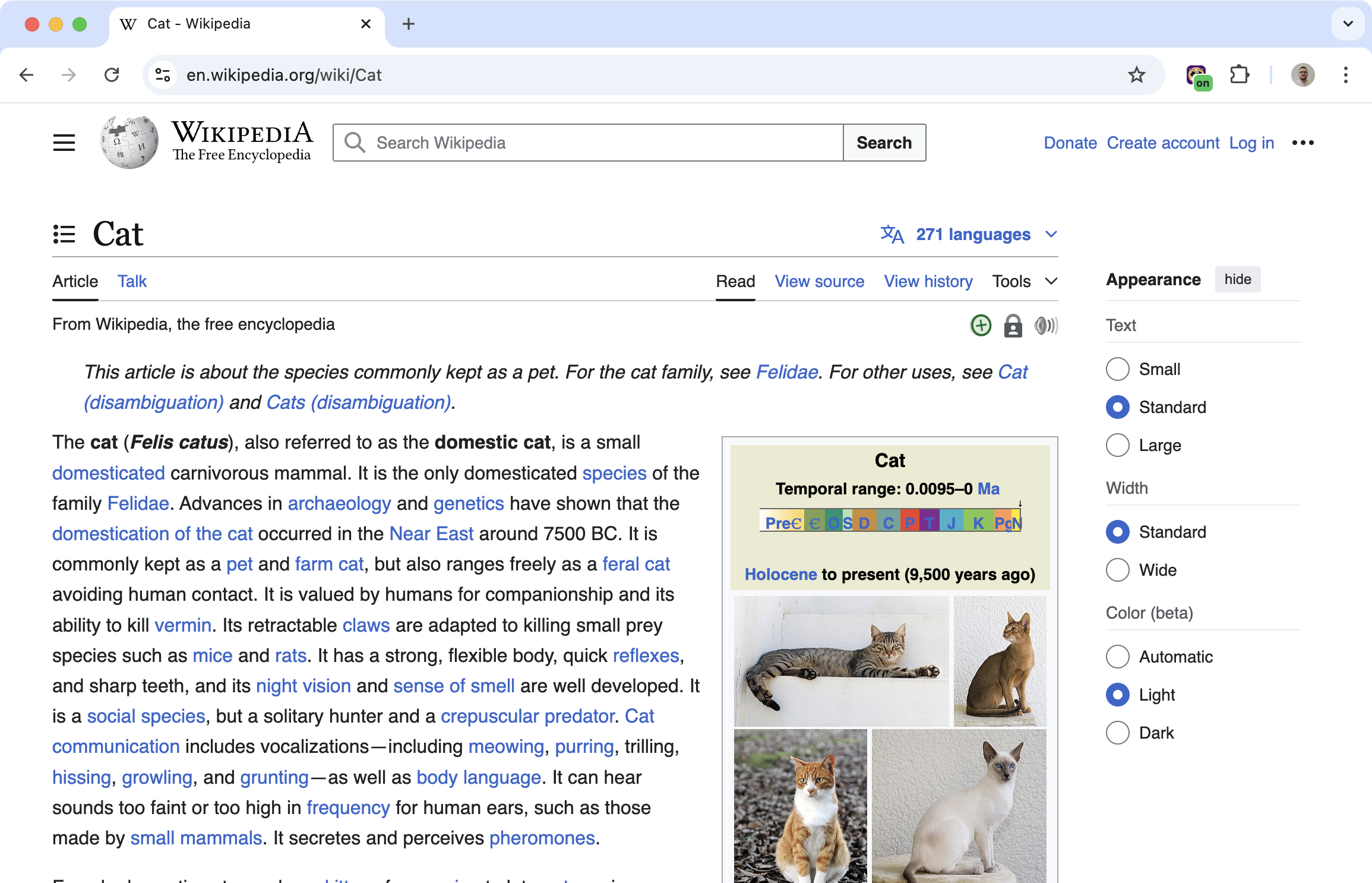This screenshot has width=1372, height=883.
Task: Open the three-dot personal tools menu
Action: [x=1303, y=143]
